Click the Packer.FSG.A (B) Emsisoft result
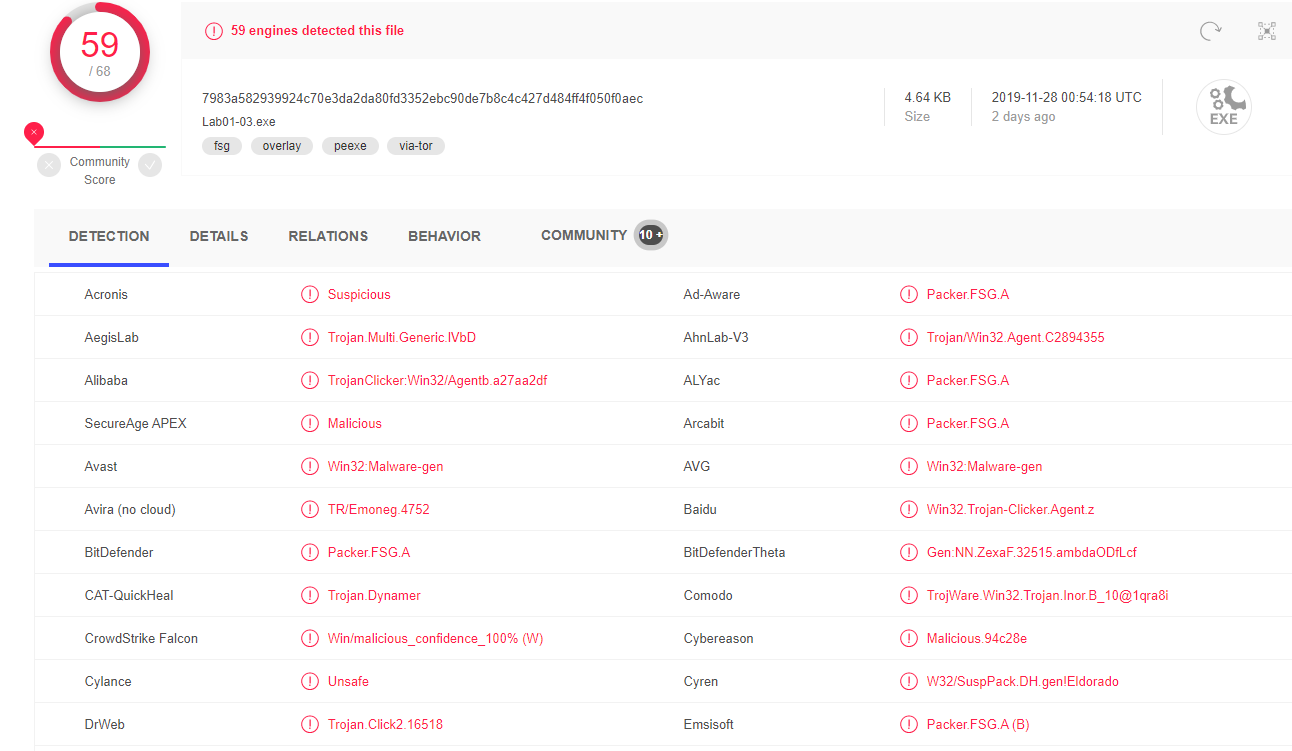 pos(978,724)
